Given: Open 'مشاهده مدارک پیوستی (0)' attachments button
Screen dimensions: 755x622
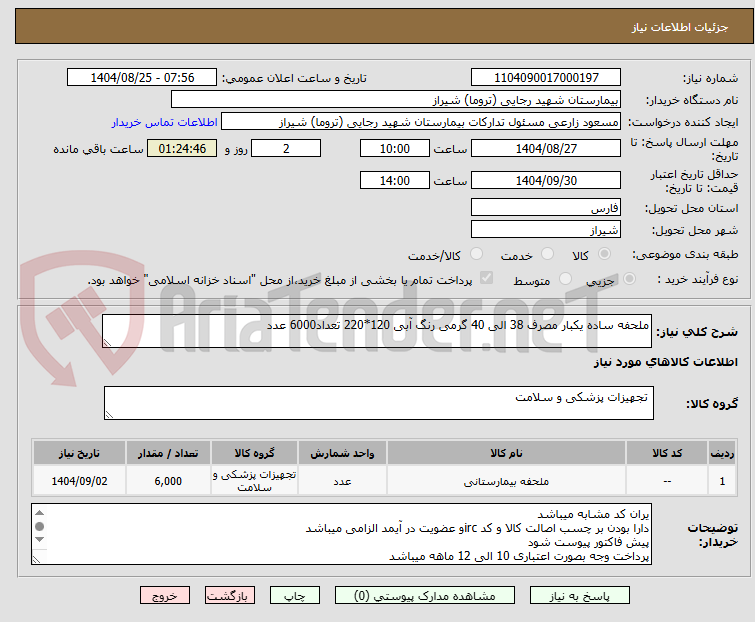Looking at the screenshot, I should pyautogui.click(x=425, y=596).
